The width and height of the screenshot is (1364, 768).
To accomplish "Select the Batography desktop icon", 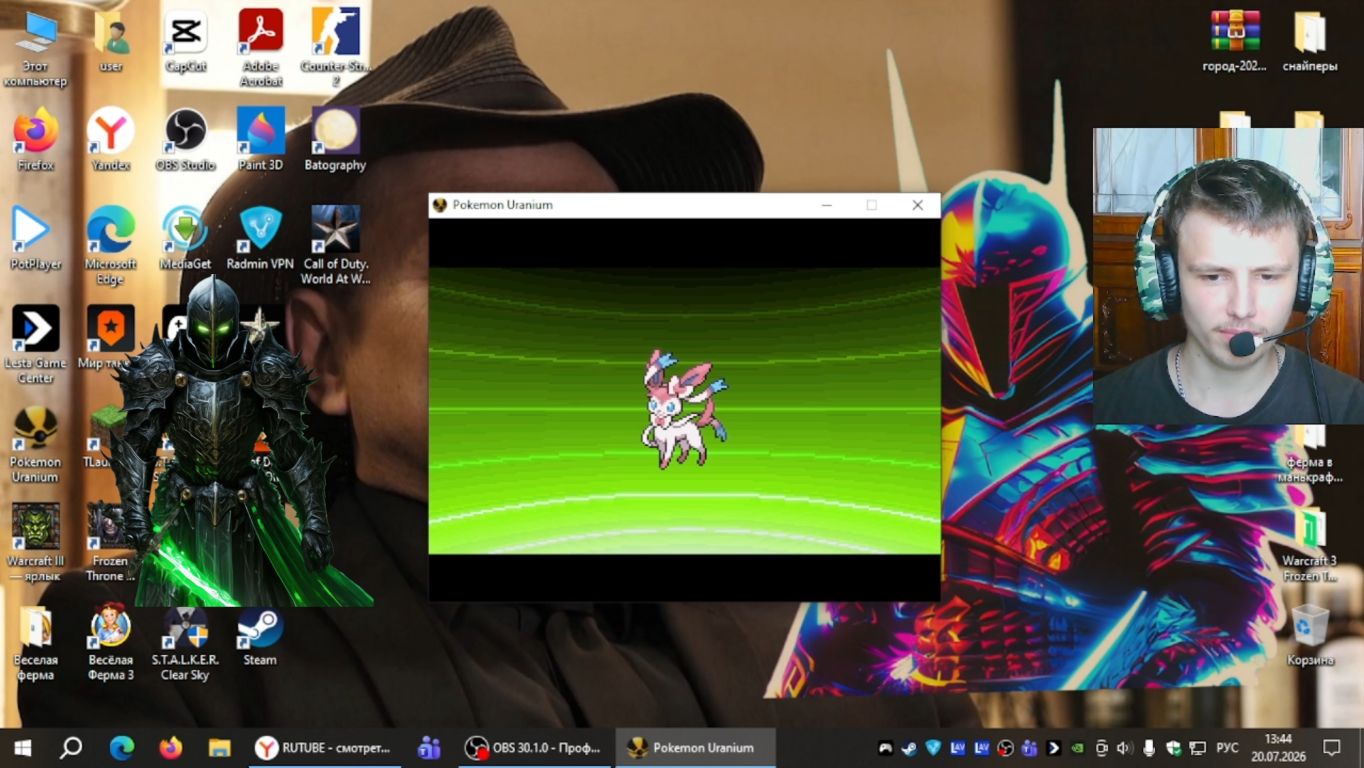I will point(335,139).
